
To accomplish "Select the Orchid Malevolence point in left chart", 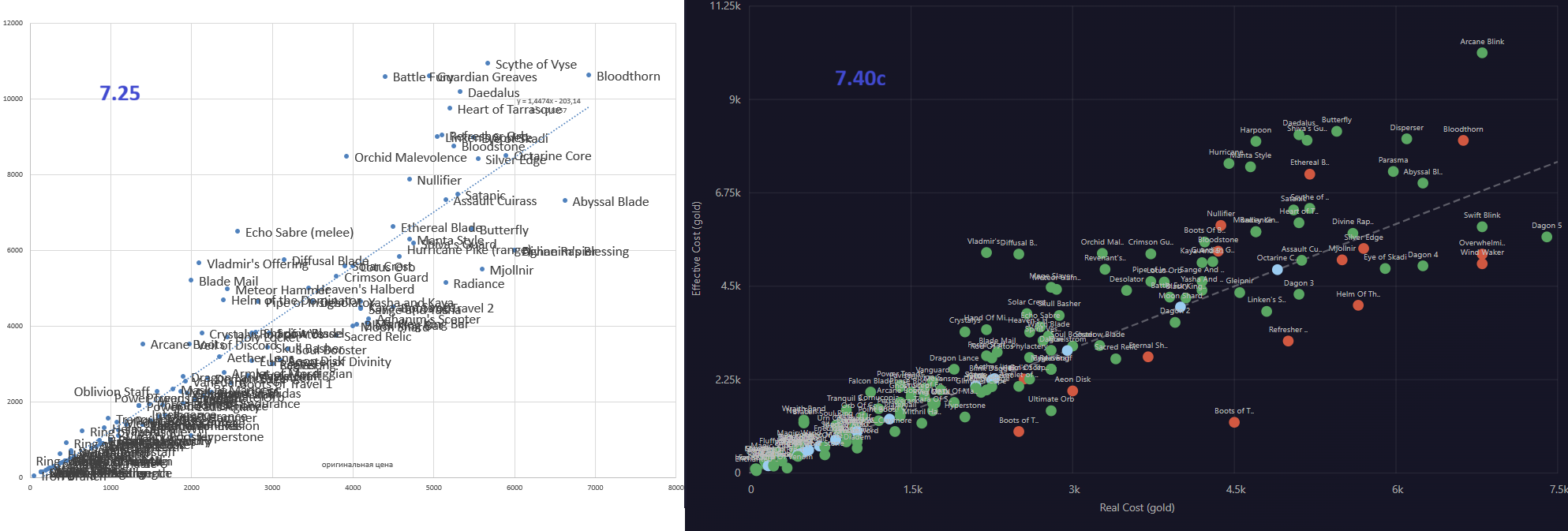I will click(346, 157).
